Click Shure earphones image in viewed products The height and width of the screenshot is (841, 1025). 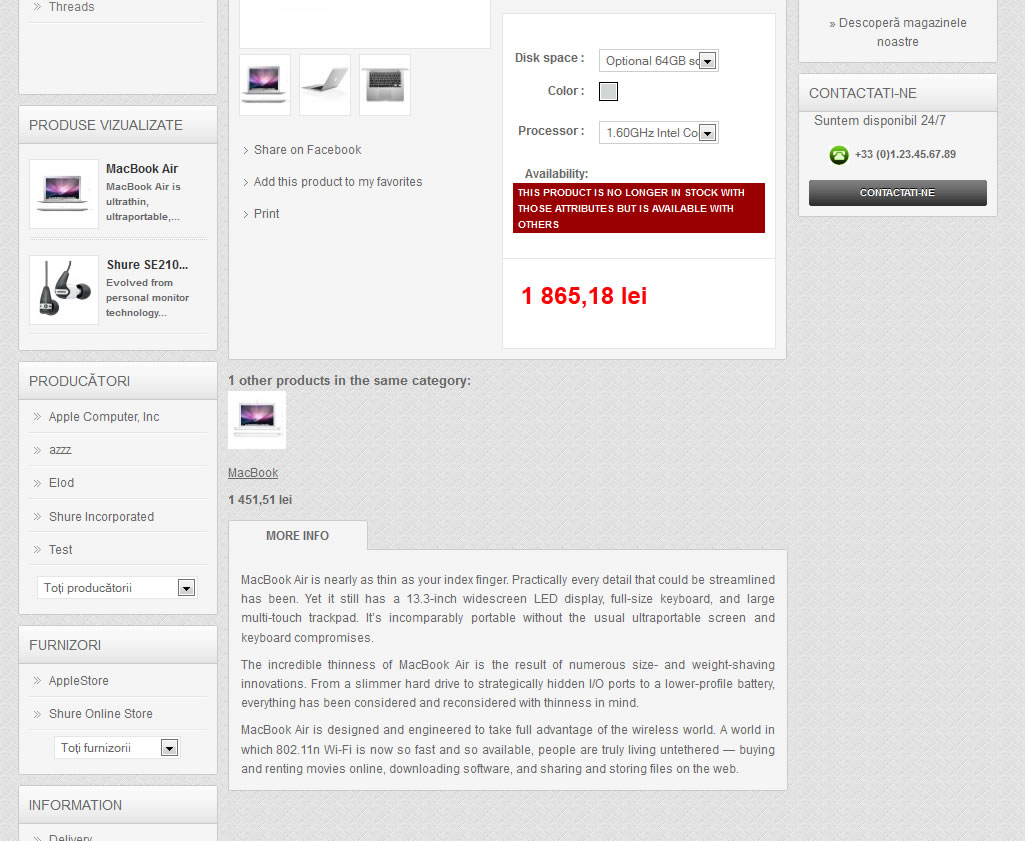pyautogui.click(x=64, y=289)
